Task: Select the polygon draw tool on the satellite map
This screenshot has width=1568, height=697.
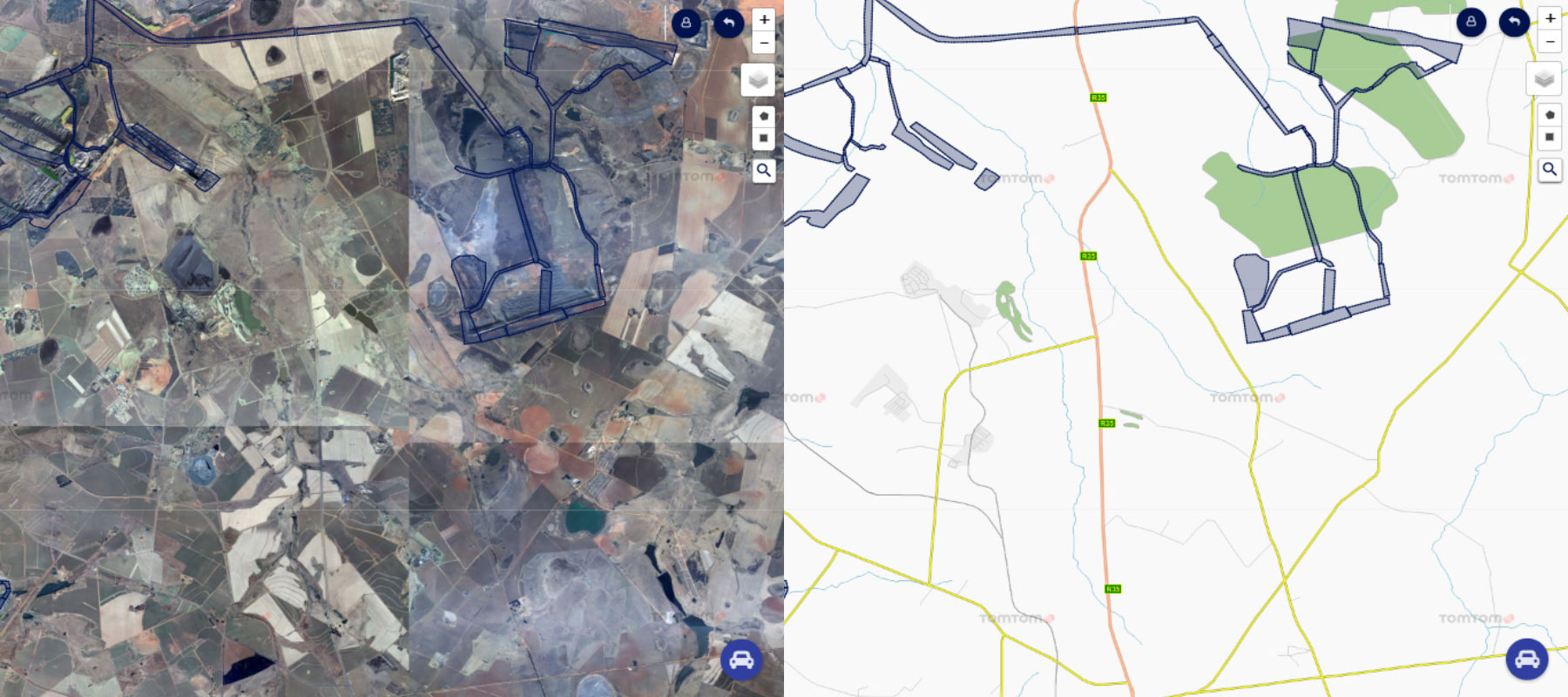Action: click(764, 116)
